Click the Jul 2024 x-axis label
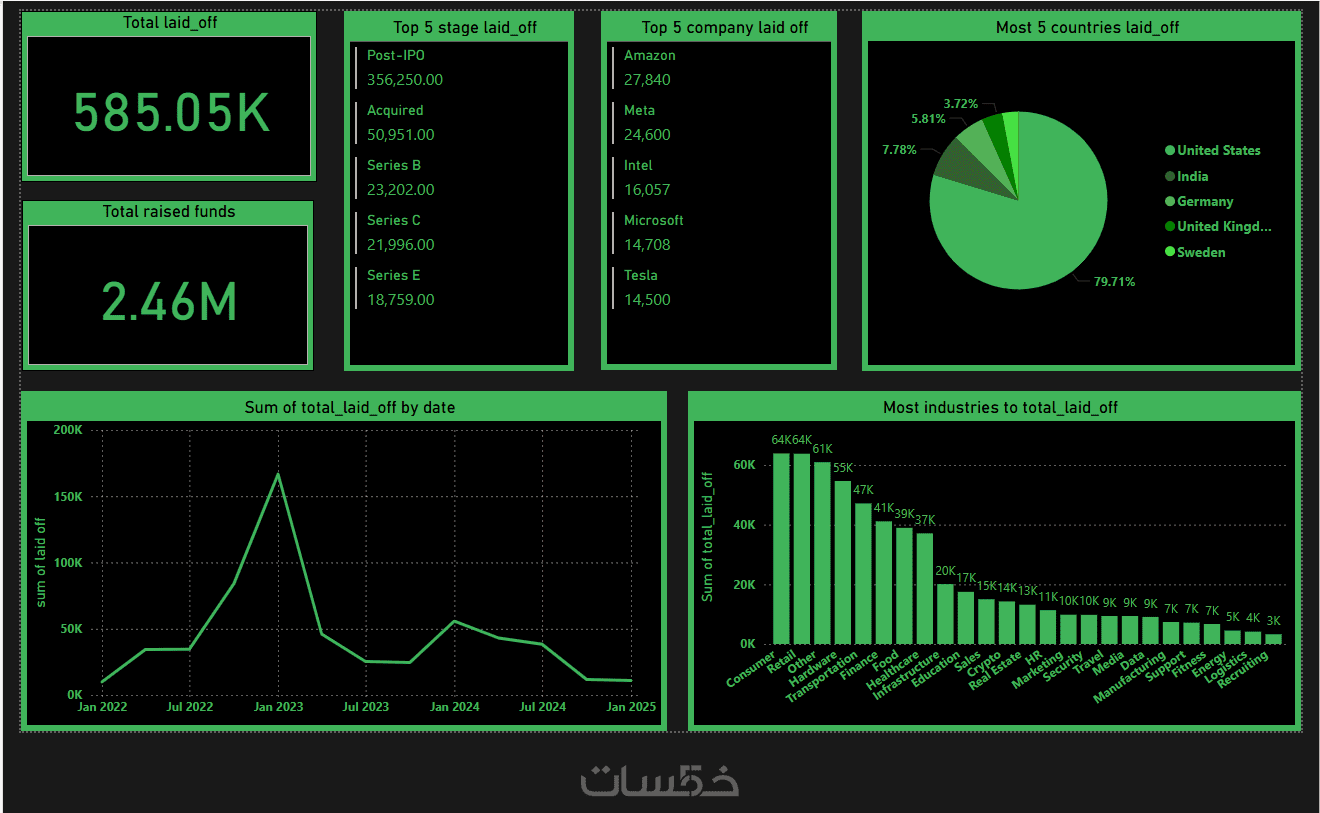The height and width of the screenshot is (813, 1320). pyautogui.click(x=542, y=707)
